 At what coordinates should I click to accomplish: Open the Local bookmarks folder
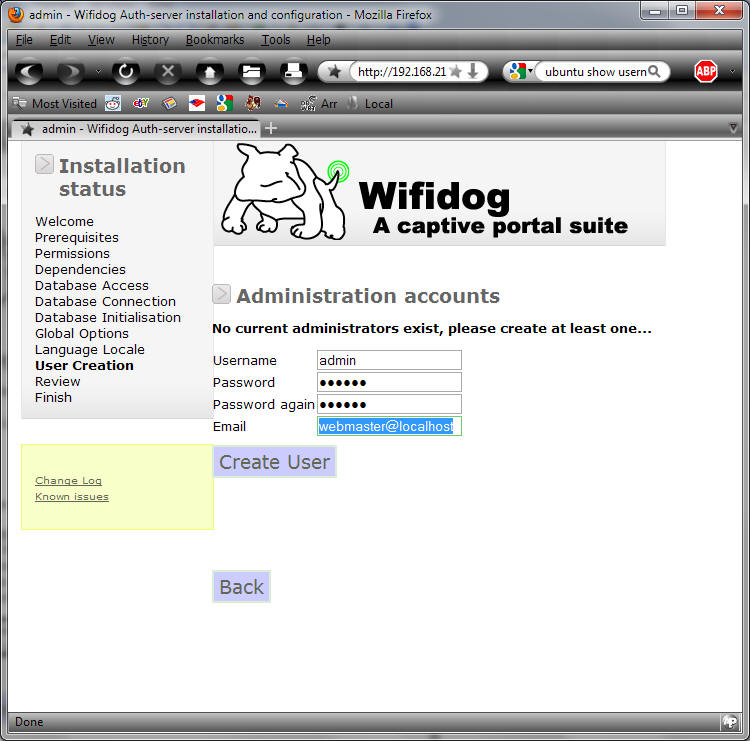tap(370, 103)
